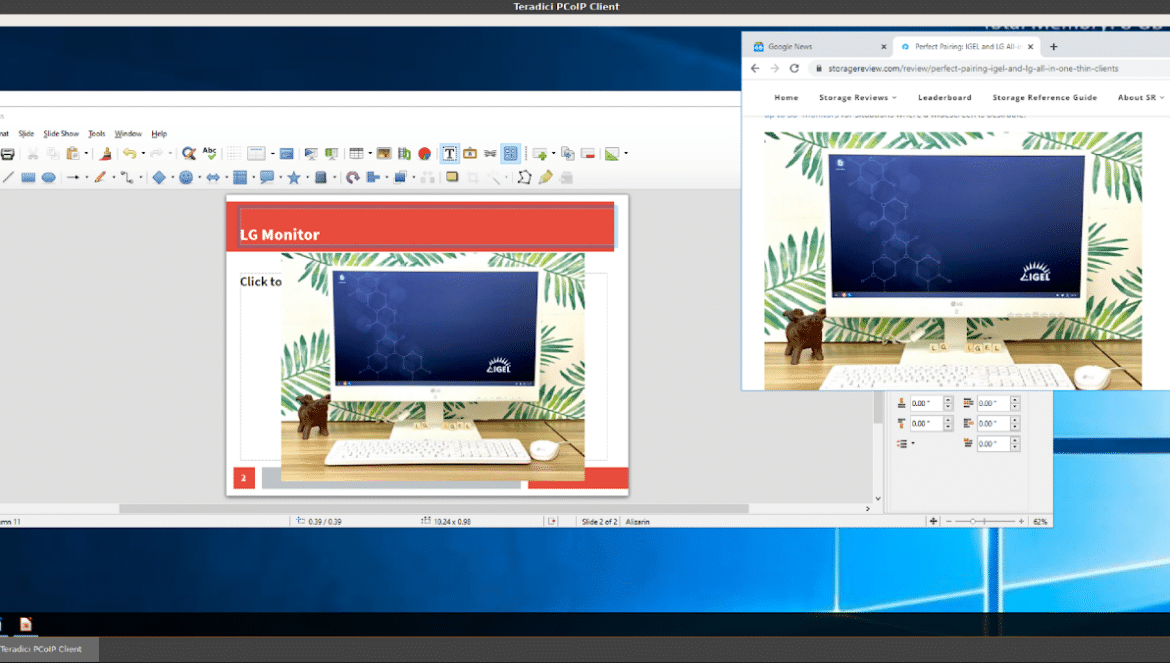Open the Help menu
The height and width of the screenshot is (663, 1170).
159,133
